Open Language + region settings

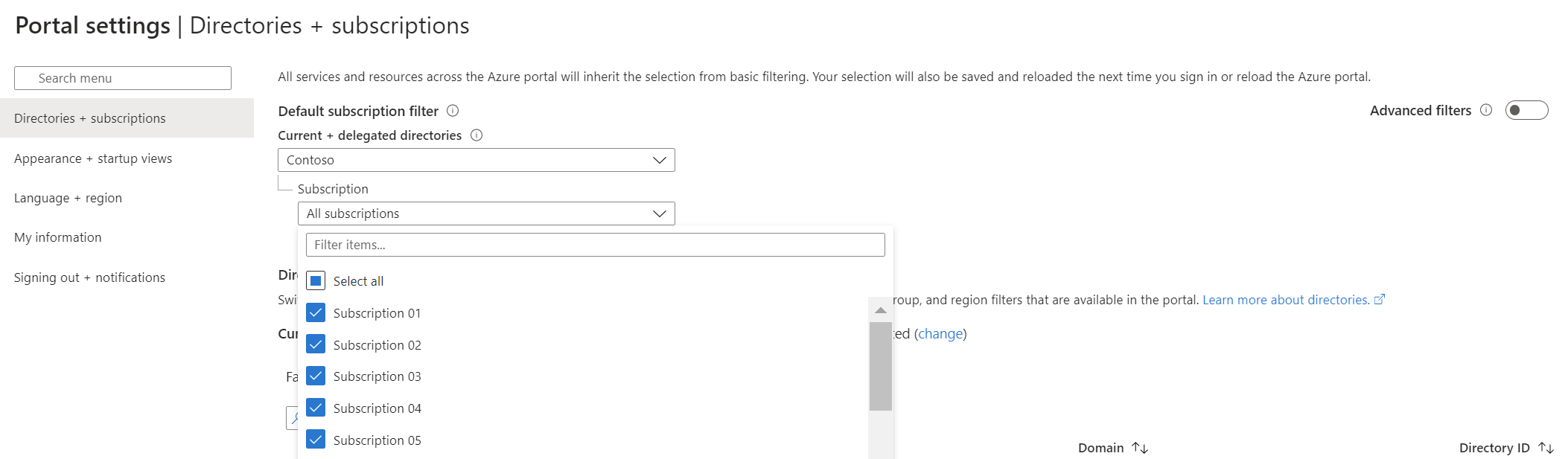coord(68,198)
